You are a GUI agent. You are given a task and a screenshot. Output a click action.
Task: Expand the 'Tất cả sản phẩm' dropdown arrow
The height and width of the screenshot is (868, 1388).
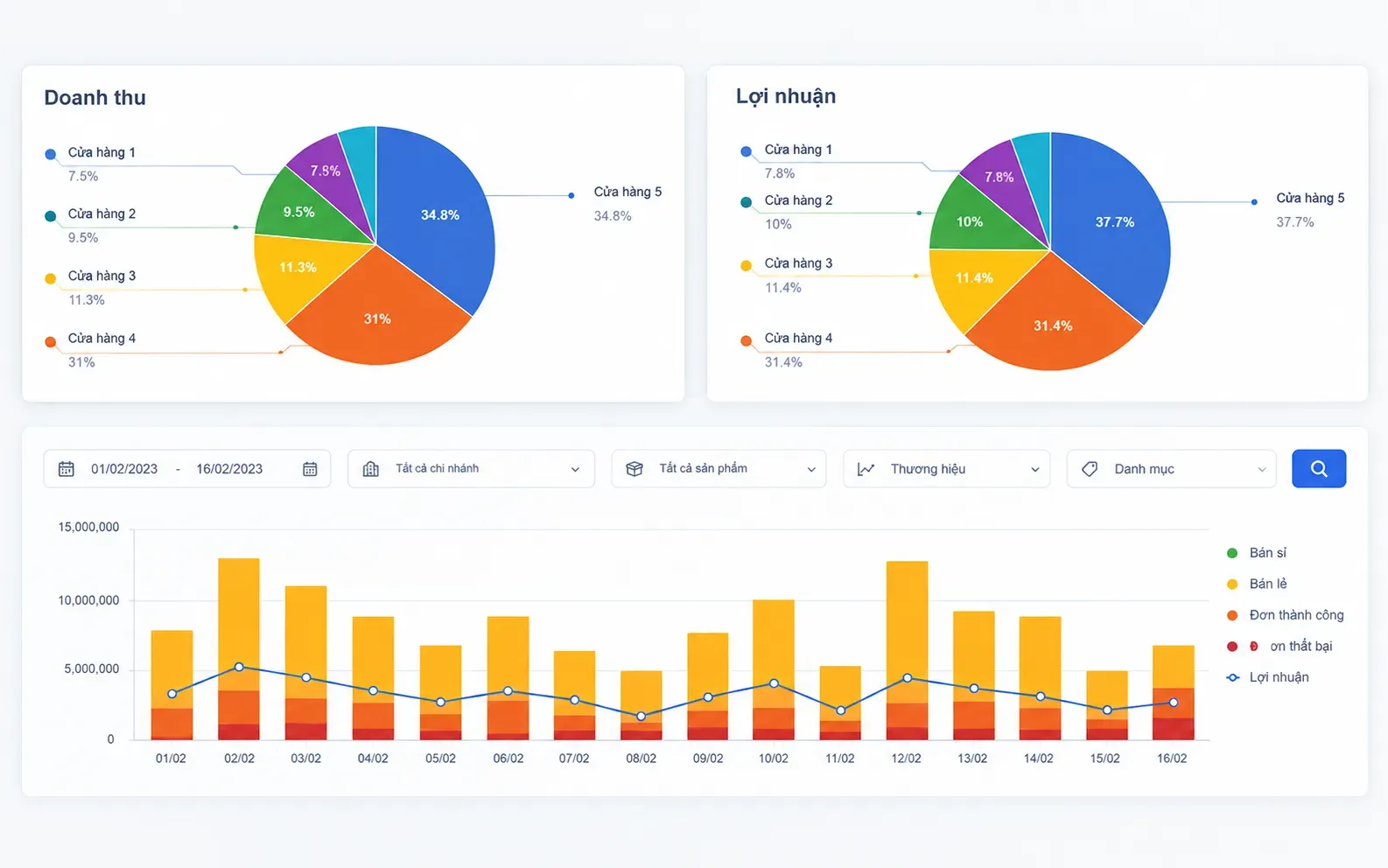click(x=811, y=470)
